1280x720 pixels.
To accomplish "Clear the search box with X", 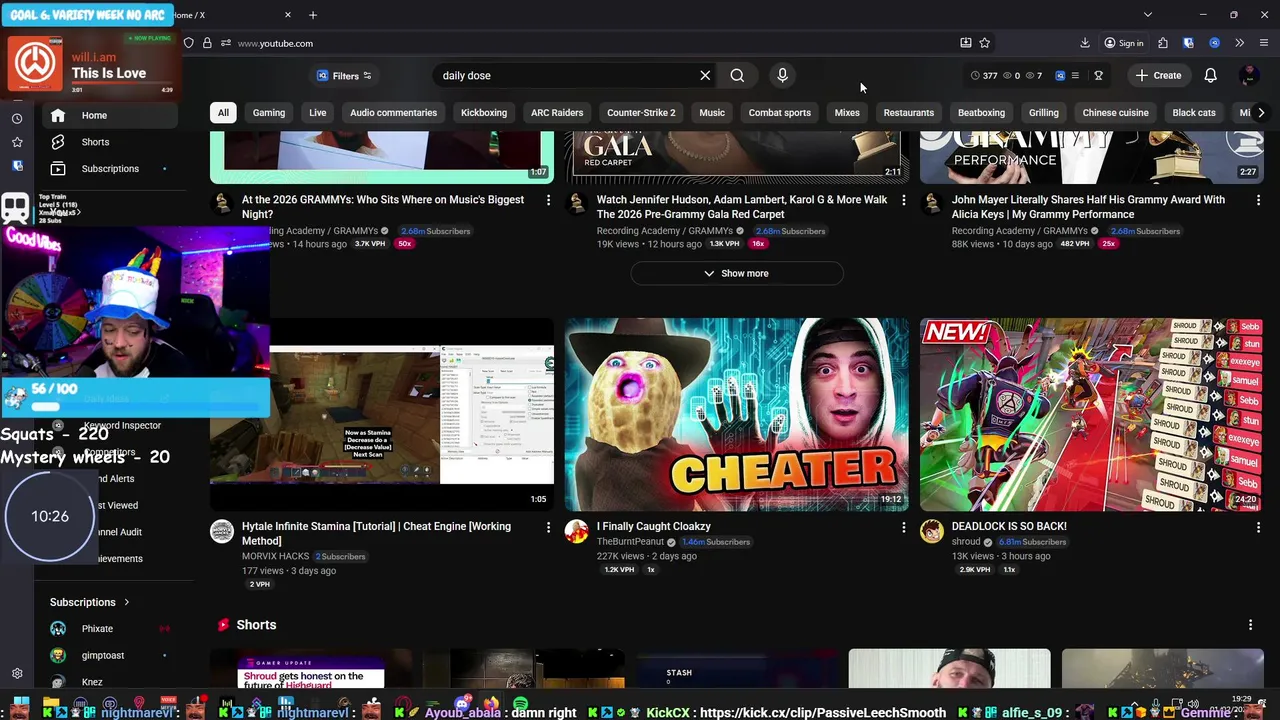I will [x=705, y=75].
